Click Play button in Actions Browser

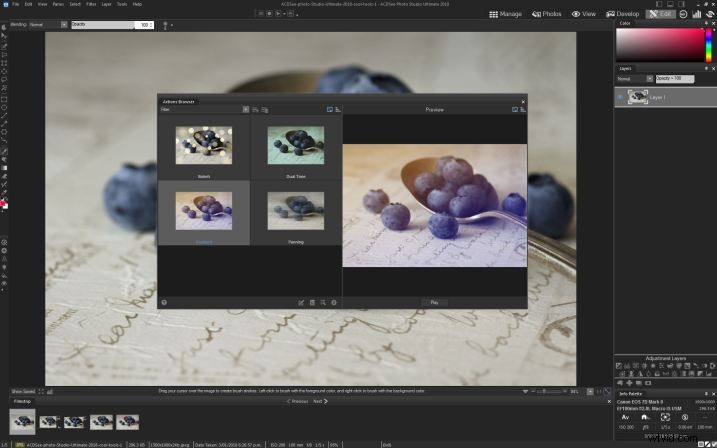tap(434, 303)
